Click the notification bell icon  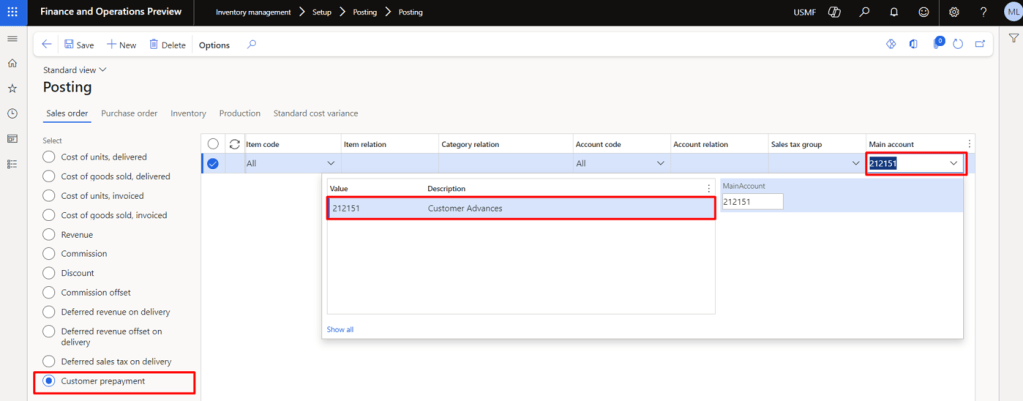point(893,12)
